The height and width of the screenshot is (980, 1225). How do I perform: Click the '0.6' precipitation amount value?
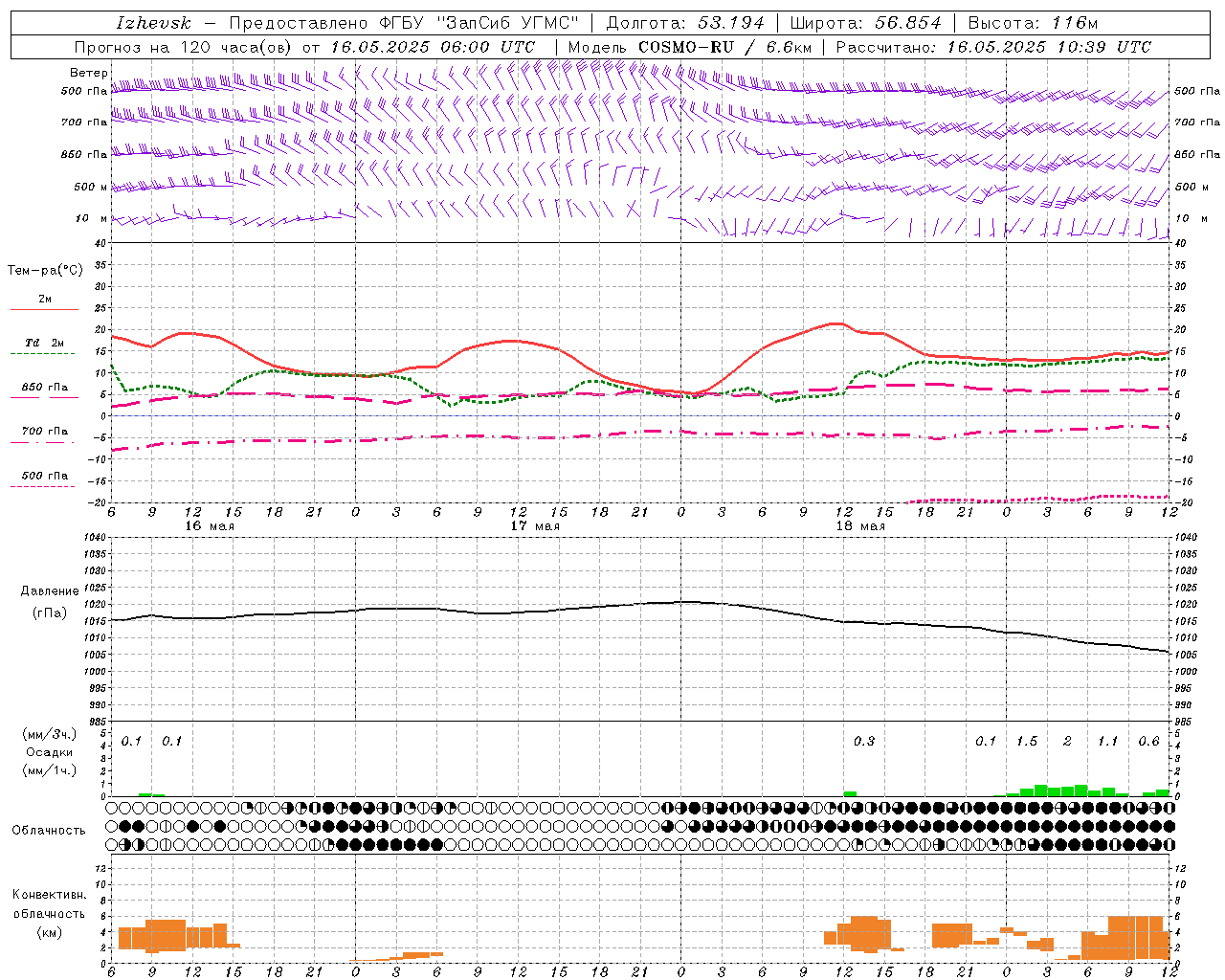click(x=1148, y=742)
